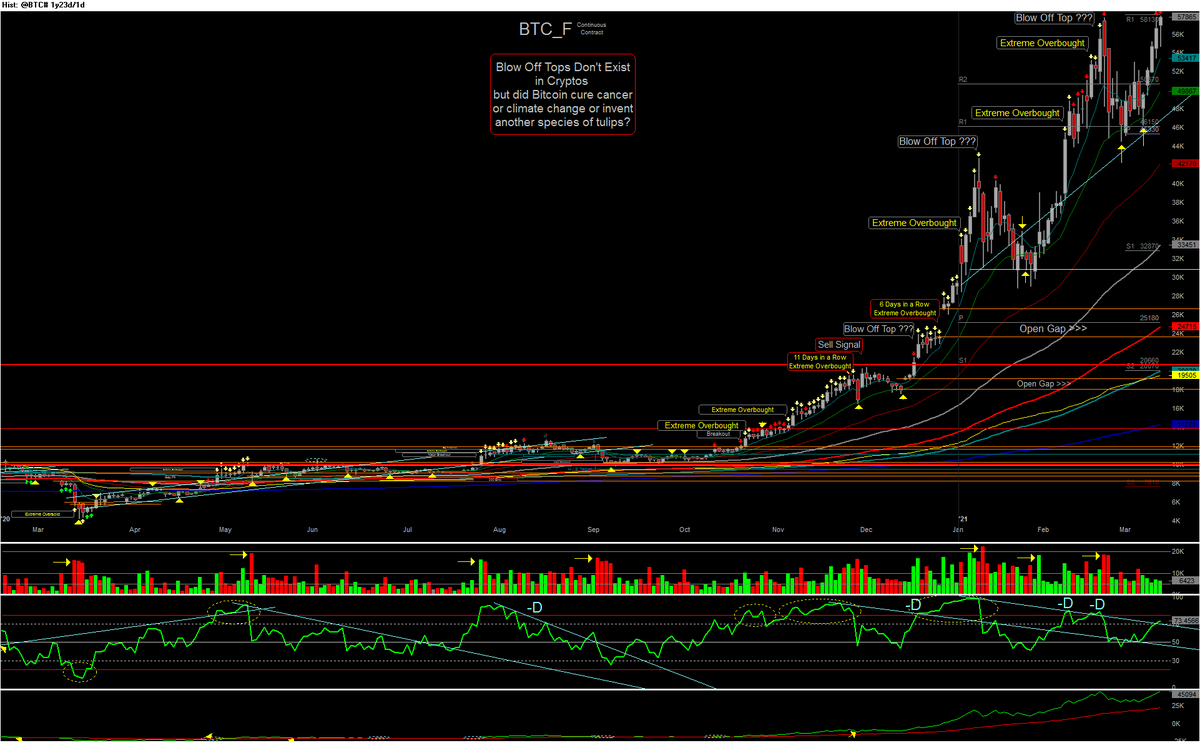
Task: Click the 'S1 32870' pivot level label
Action: click(1141, 245)
